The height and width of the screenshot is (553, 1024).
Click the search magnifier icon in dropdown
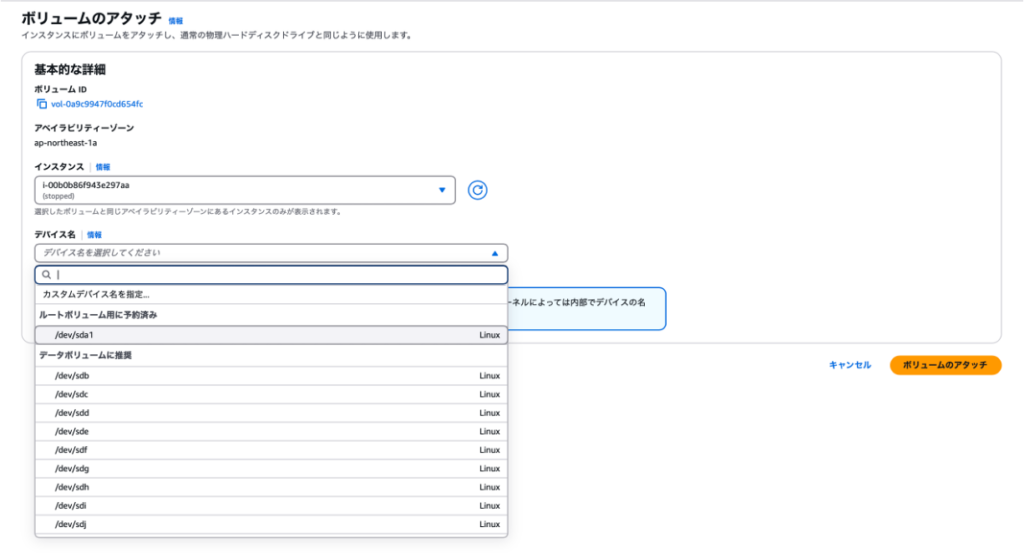coord(46,275)
